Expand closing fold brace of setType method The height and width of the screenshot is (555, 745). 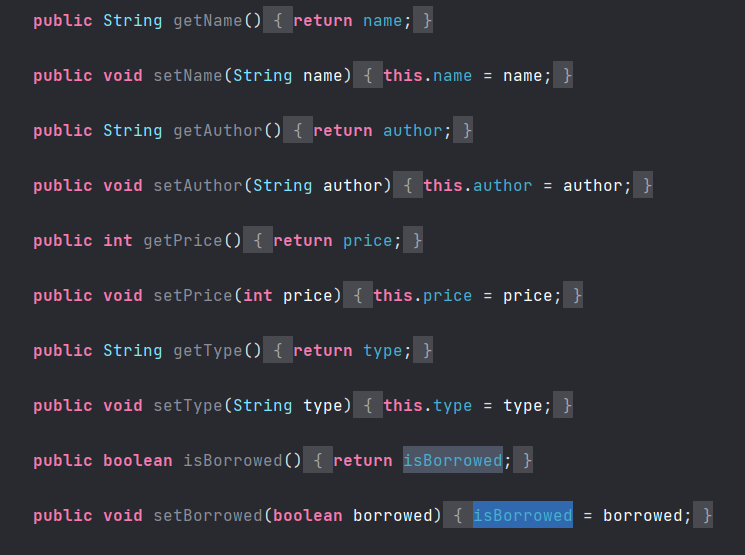(564, 405)
